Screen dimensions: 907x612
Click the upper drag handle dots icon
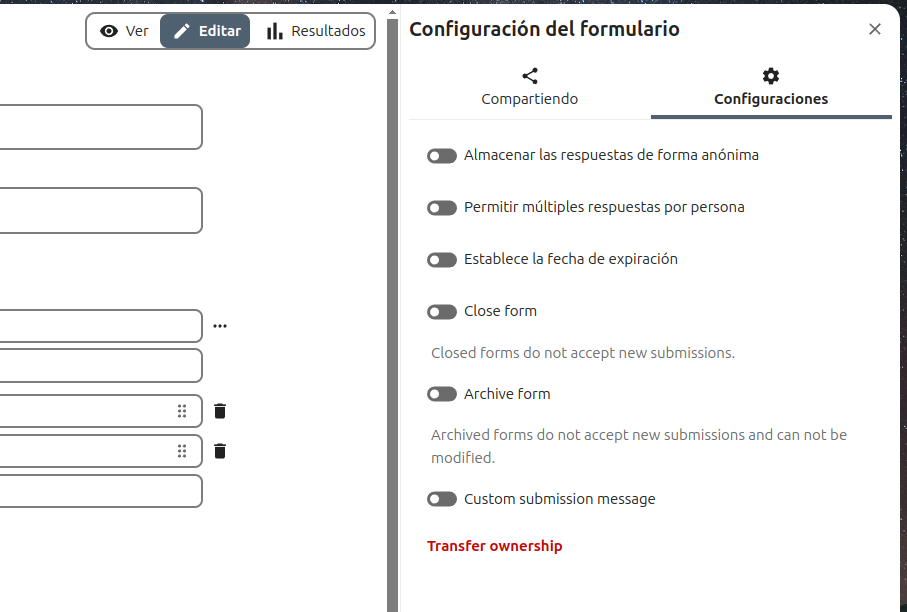[182, 411]
